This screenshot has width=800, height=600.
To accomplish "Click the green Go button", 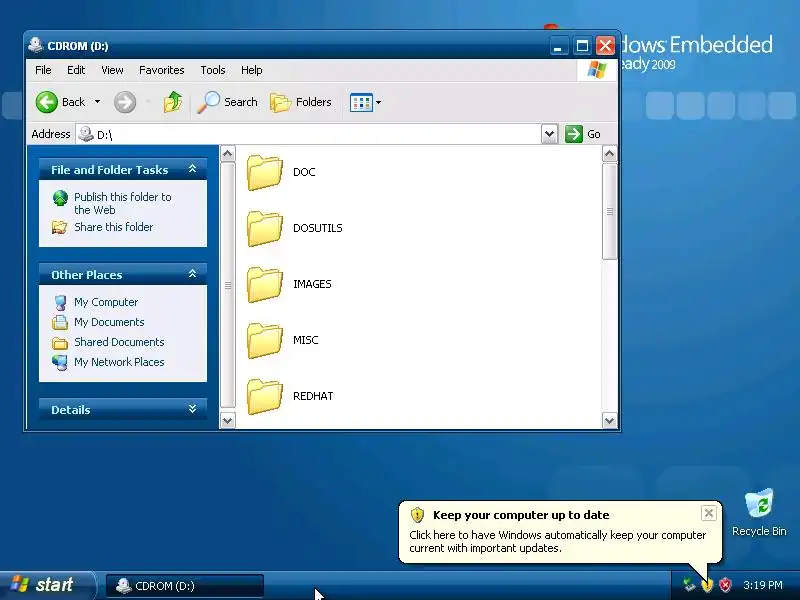I will (x=583, y=134).
